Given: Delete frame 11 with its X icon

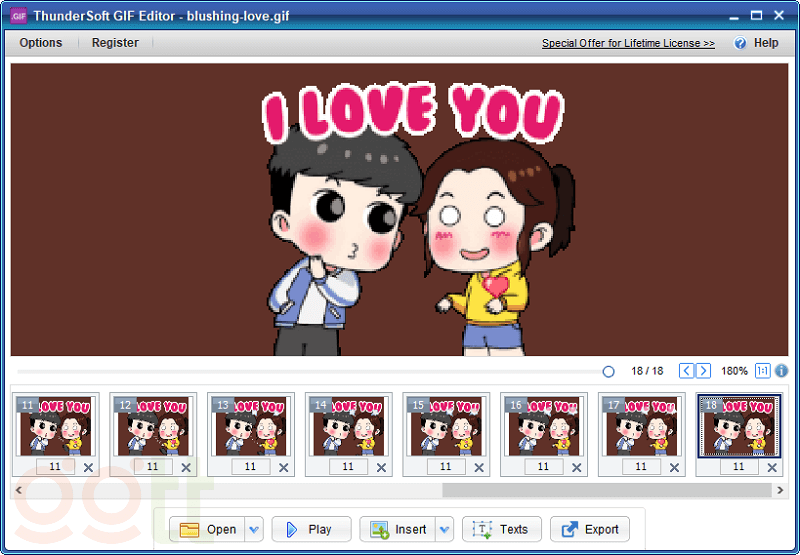Looking at the screenshot, I should [88, 467].
